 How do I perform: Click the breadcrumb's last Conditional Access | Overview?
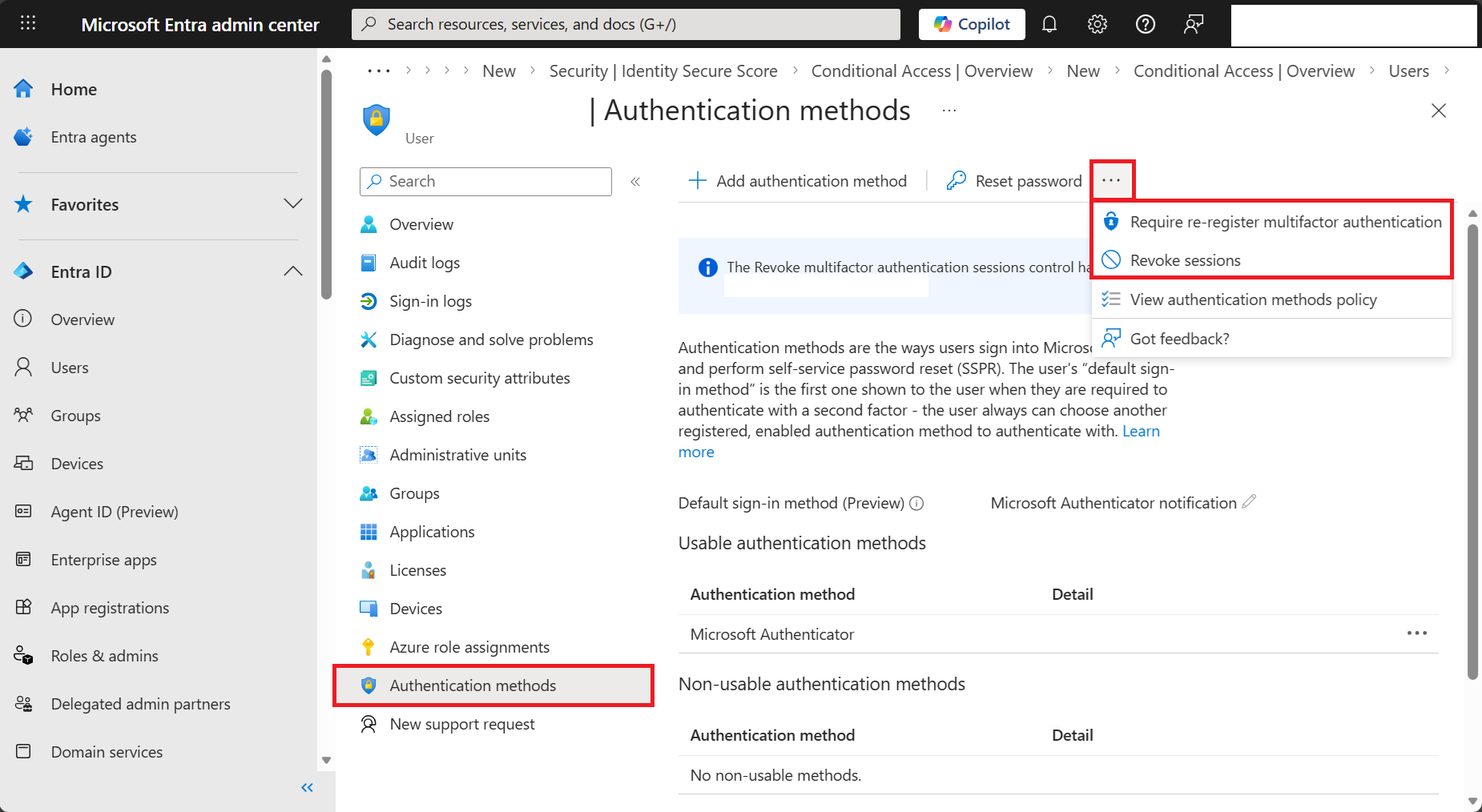pyautogui.click(x=1244, y=70)
